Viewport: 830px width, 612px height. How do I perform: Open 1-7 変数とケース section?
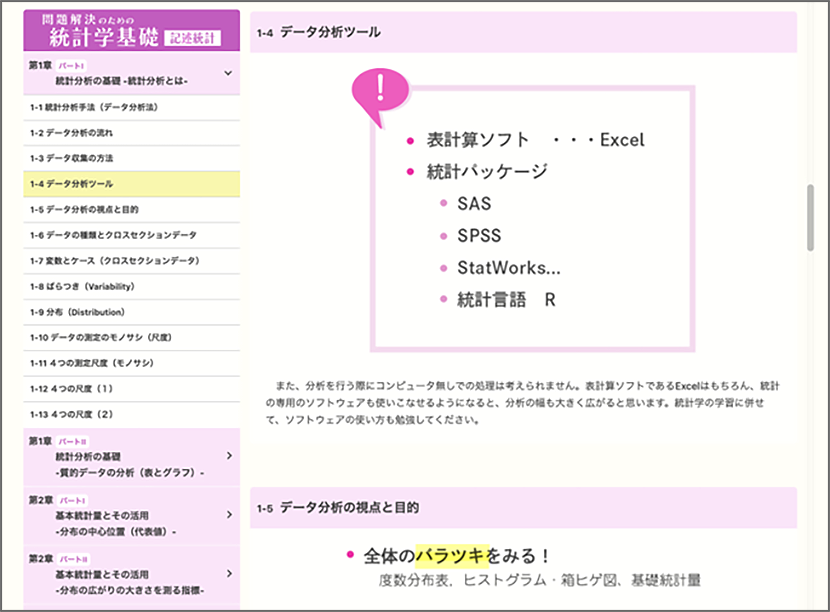(131, 261)
